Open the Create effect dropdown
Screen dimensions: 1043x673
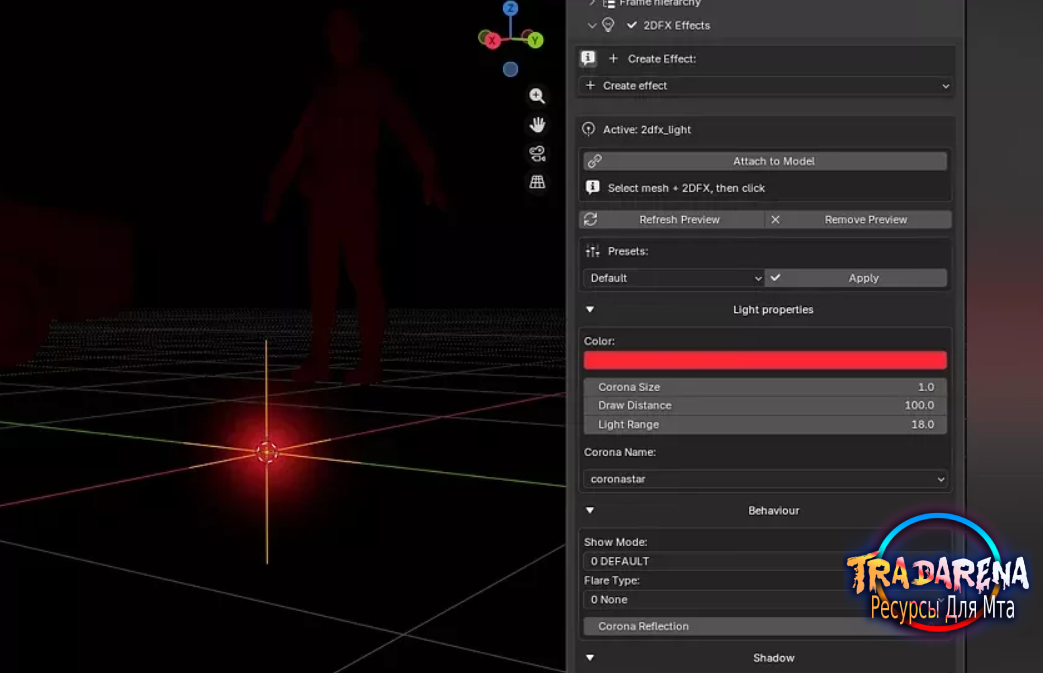pyautogui.click(x=765, y=86)
